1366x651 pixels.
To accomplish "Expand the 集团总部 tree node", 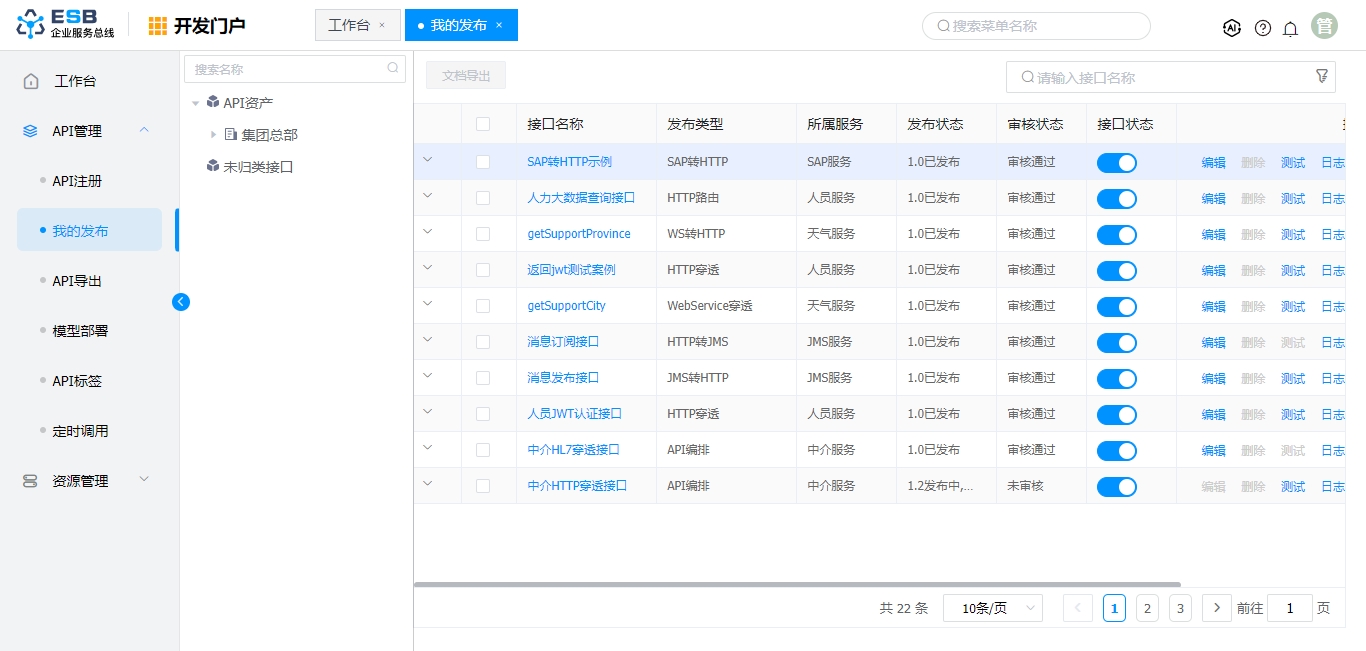I will 213,135.
